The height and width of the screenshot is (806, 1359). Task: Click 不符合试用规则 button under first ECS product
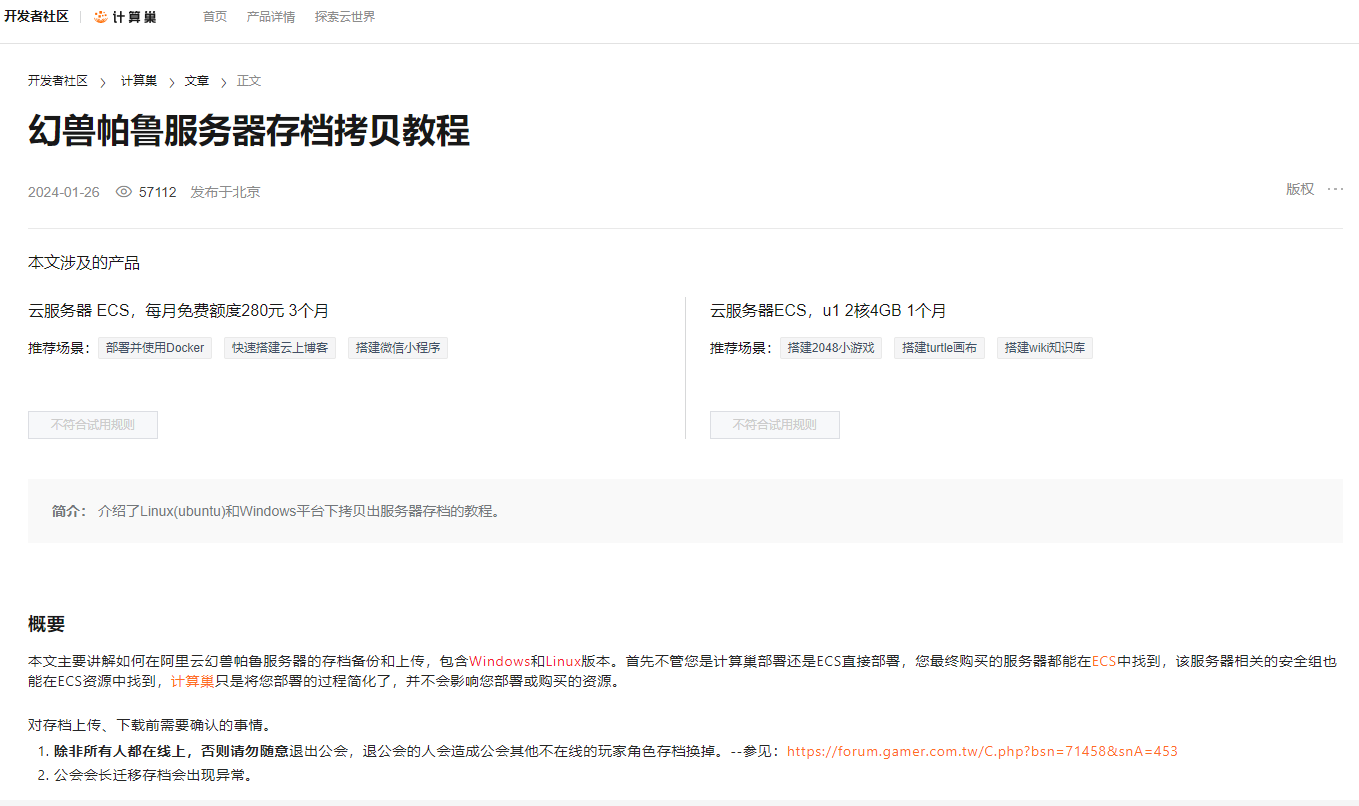pyautogui.click(x=93, y=425)
